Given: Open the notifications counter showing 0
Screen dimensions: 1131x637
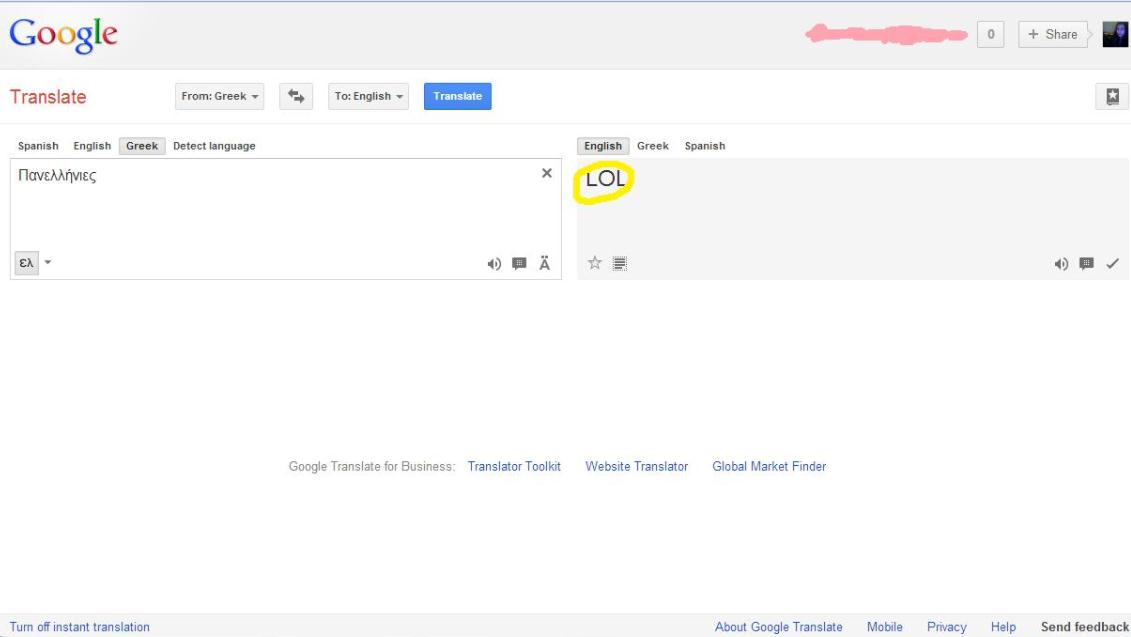Looking at the screenshot, I should 990,34.
